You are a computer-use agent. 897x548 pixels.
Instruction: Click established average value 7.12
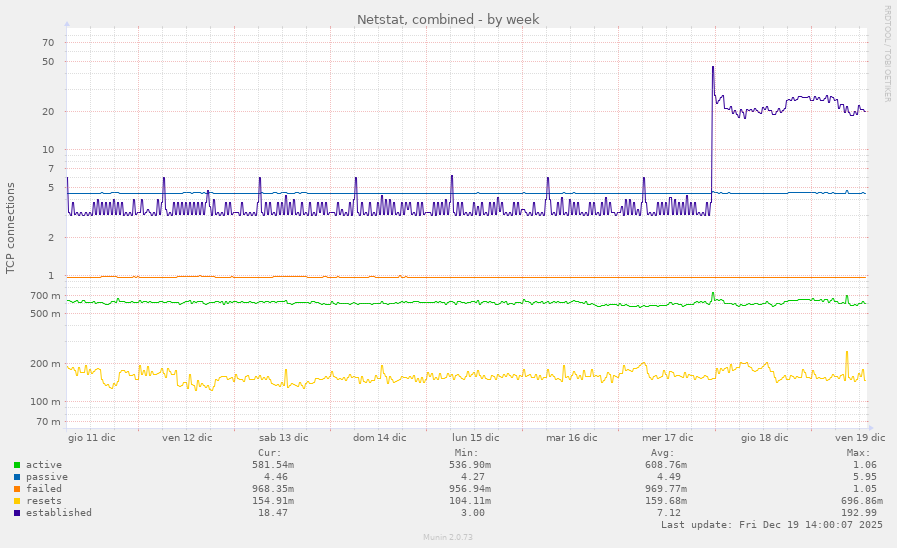669,513
